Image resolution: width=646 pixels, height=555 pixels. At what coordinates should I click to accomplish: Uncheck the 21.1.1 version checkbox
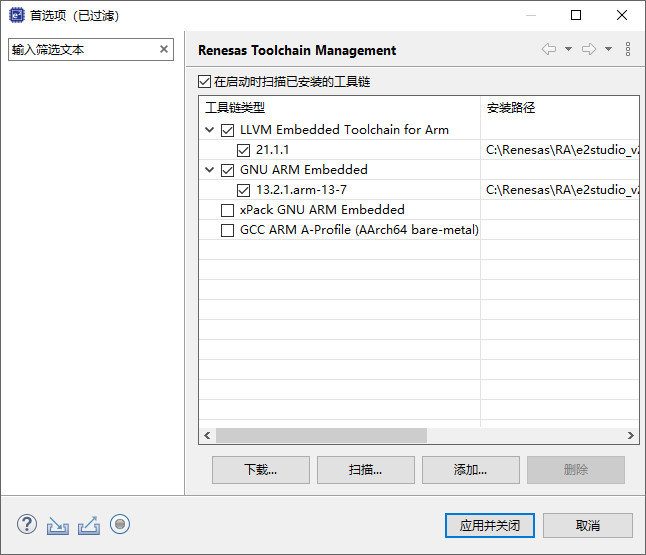(x=243, y=150)
